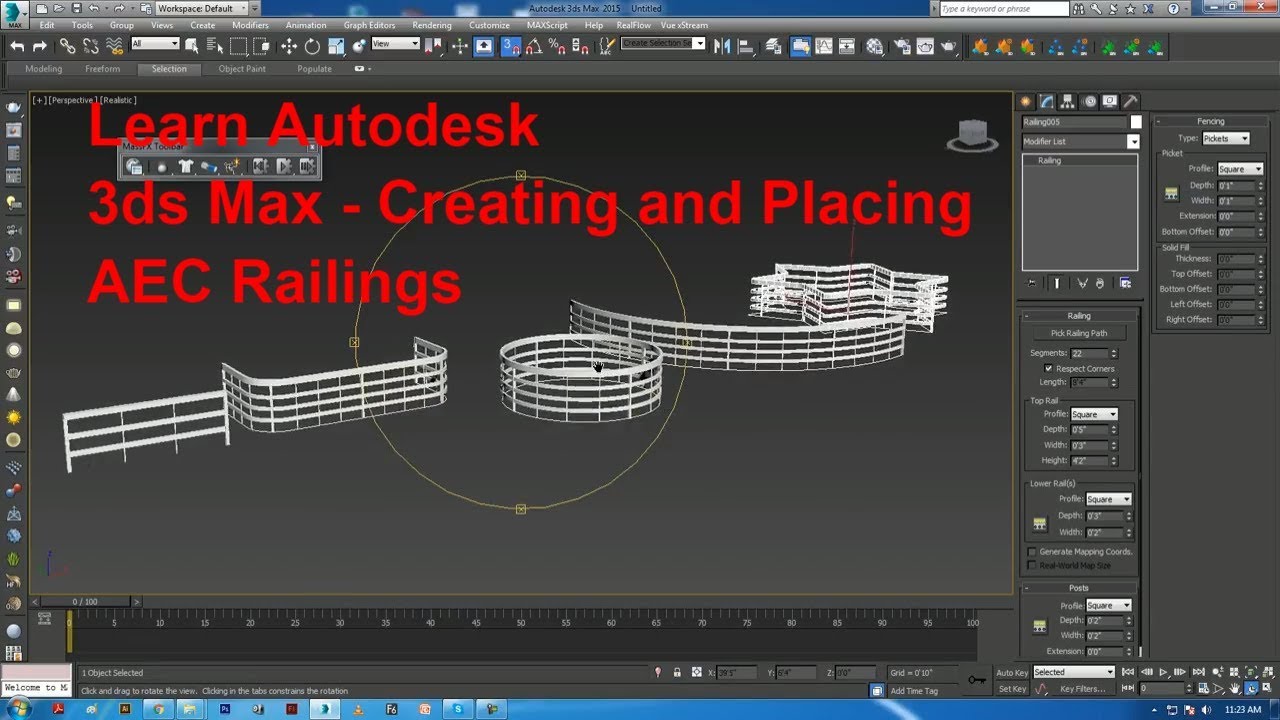Open the Rendering menu
The height and width of the screenshot is (720, 1280).
[x=431, y=25]
